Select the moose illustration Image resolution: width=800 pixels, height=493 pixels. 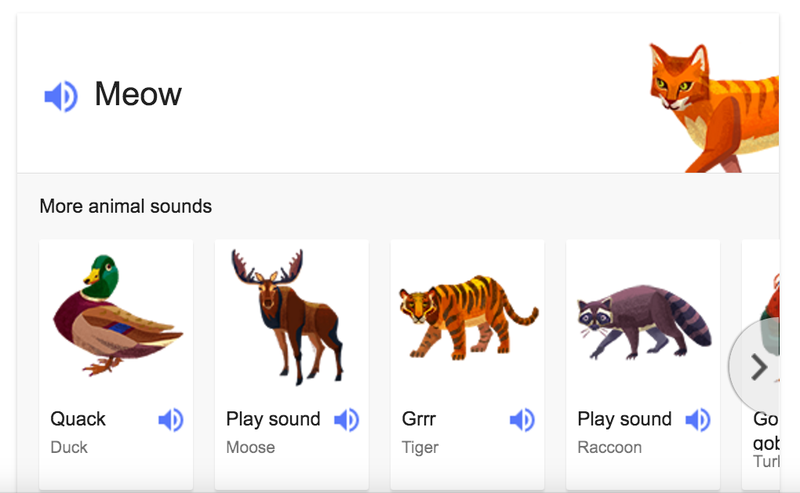tap(290, 315)
